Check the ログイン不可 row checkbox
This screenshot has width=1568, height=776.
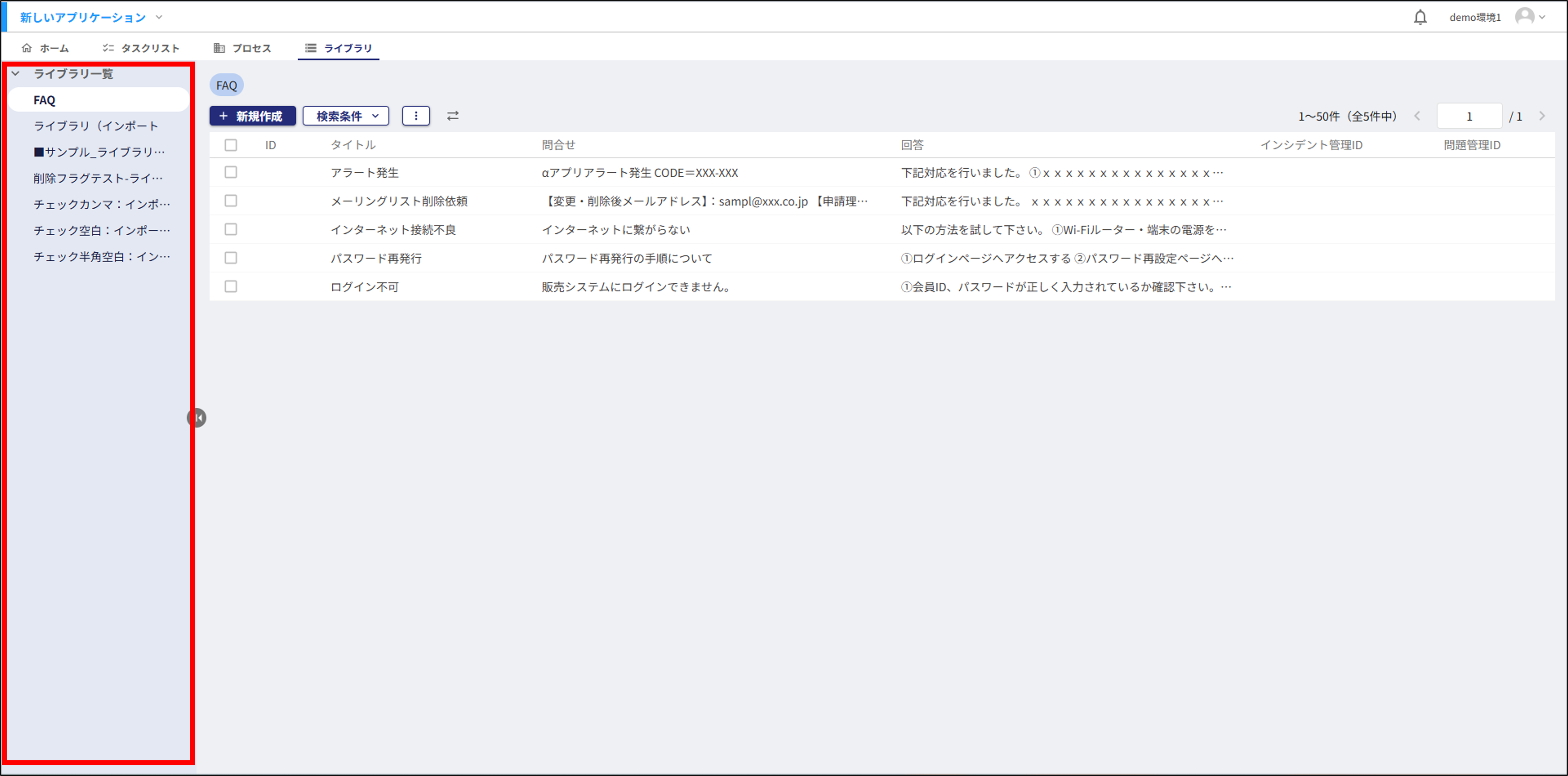coord(231,286)
